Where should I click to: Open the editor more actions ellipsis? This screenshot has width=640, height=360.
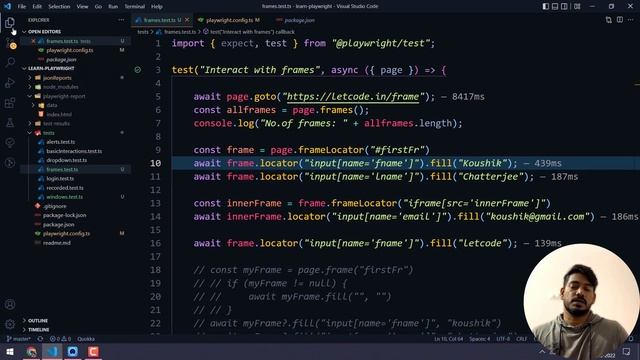coord(631,20)
